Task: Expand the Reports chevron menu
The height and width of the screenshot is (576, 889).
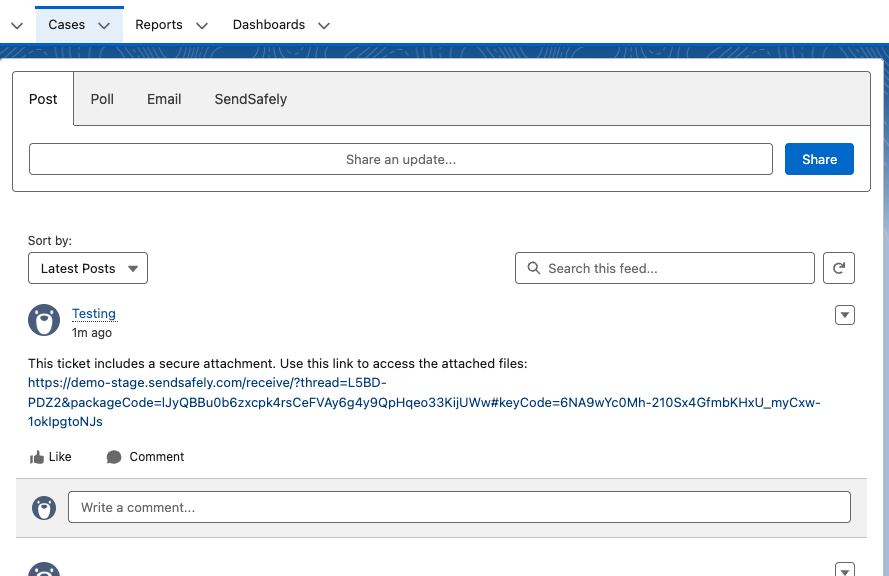Action: (x=202, y=26)
